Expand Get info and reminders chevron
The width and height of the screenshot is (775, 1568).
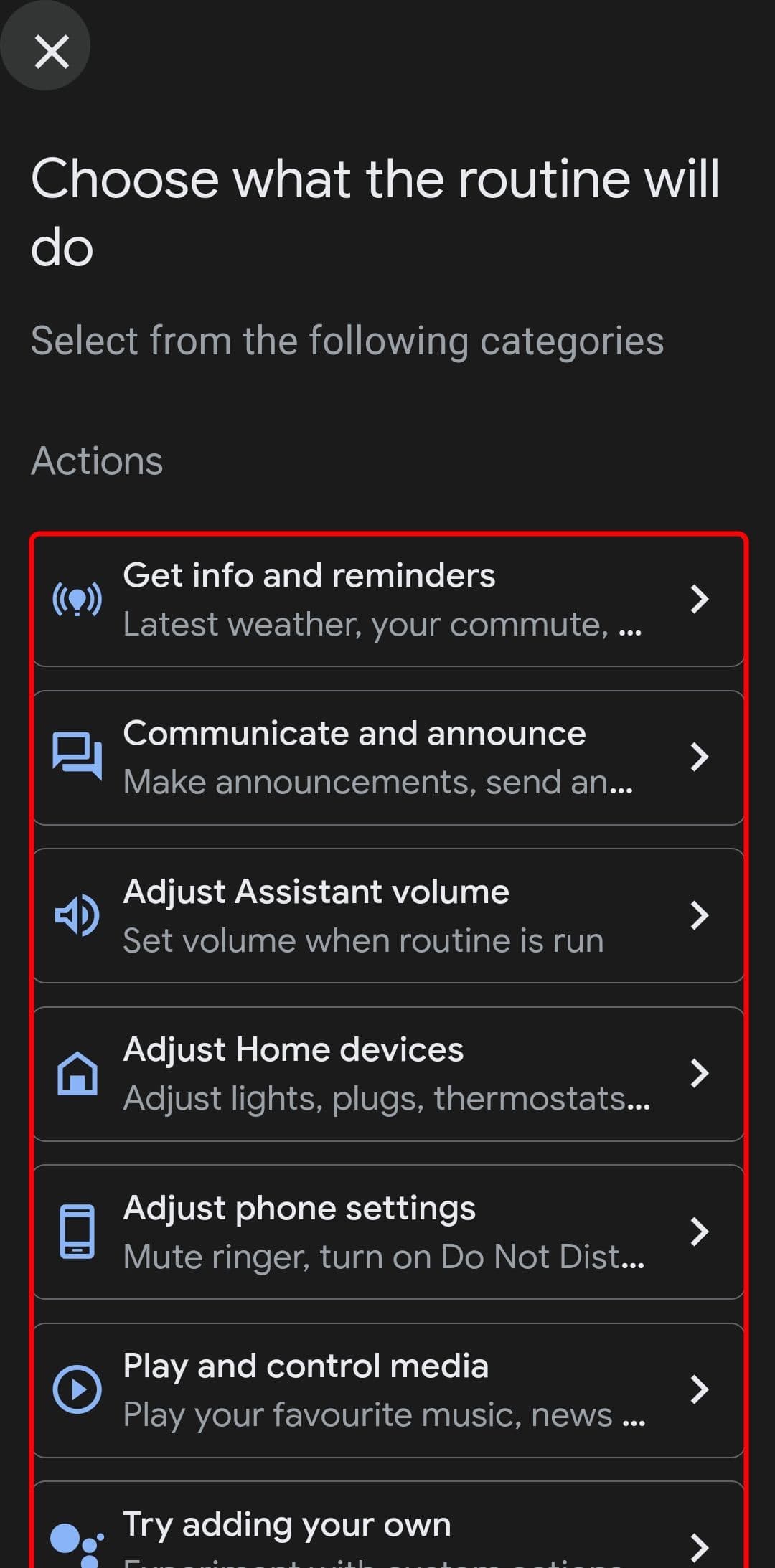(x=699, y=600)
